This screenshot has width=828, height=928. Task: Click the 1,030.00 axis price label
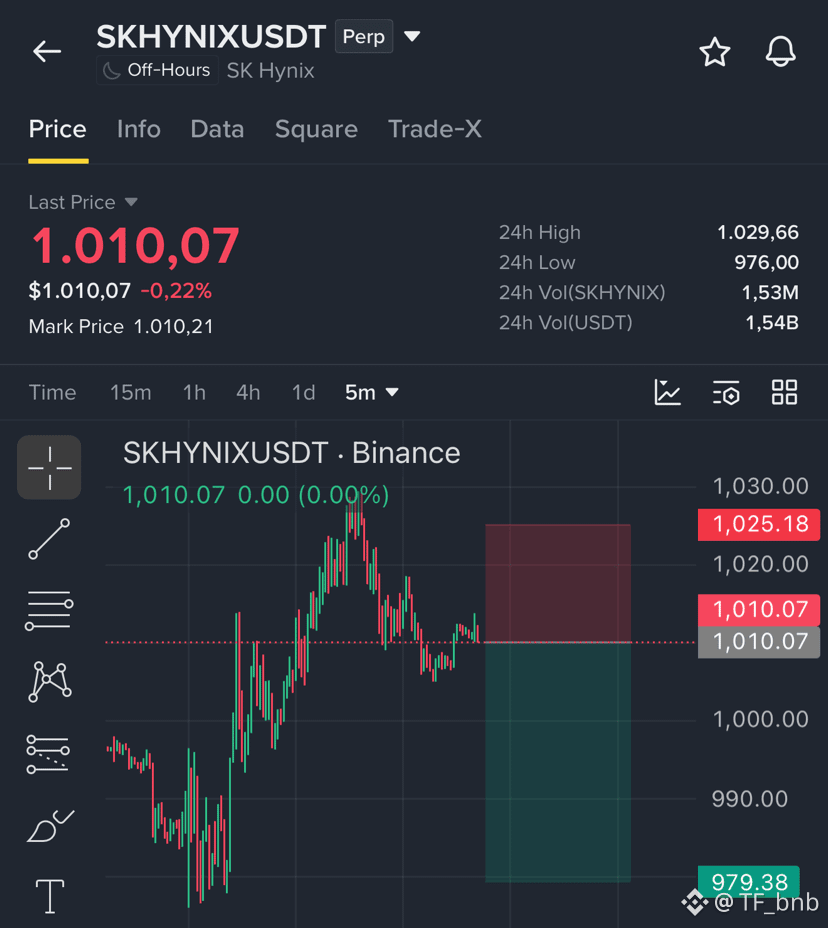761,486
